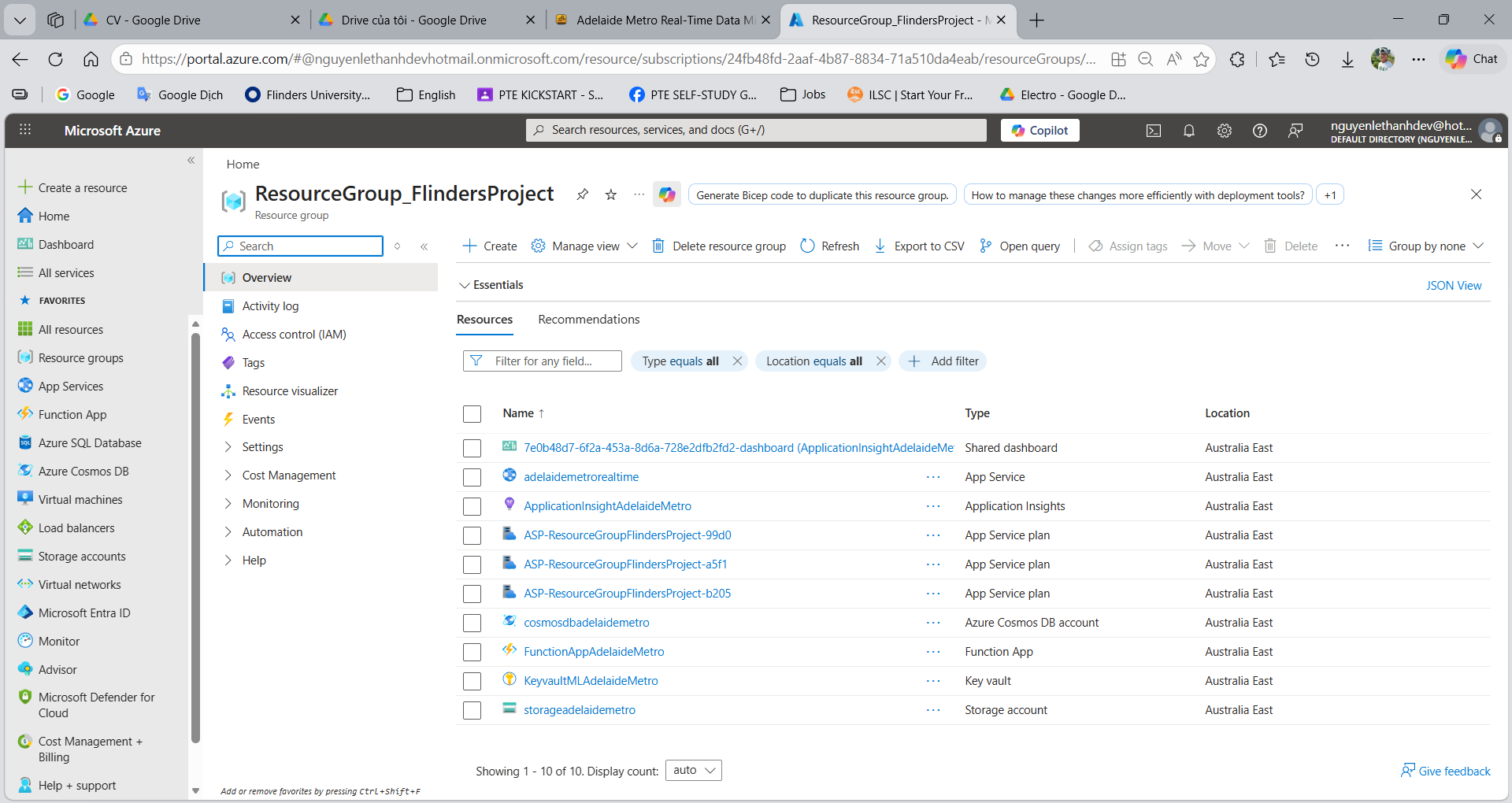Open the feedback smiley icon in header

[1295, 131]
